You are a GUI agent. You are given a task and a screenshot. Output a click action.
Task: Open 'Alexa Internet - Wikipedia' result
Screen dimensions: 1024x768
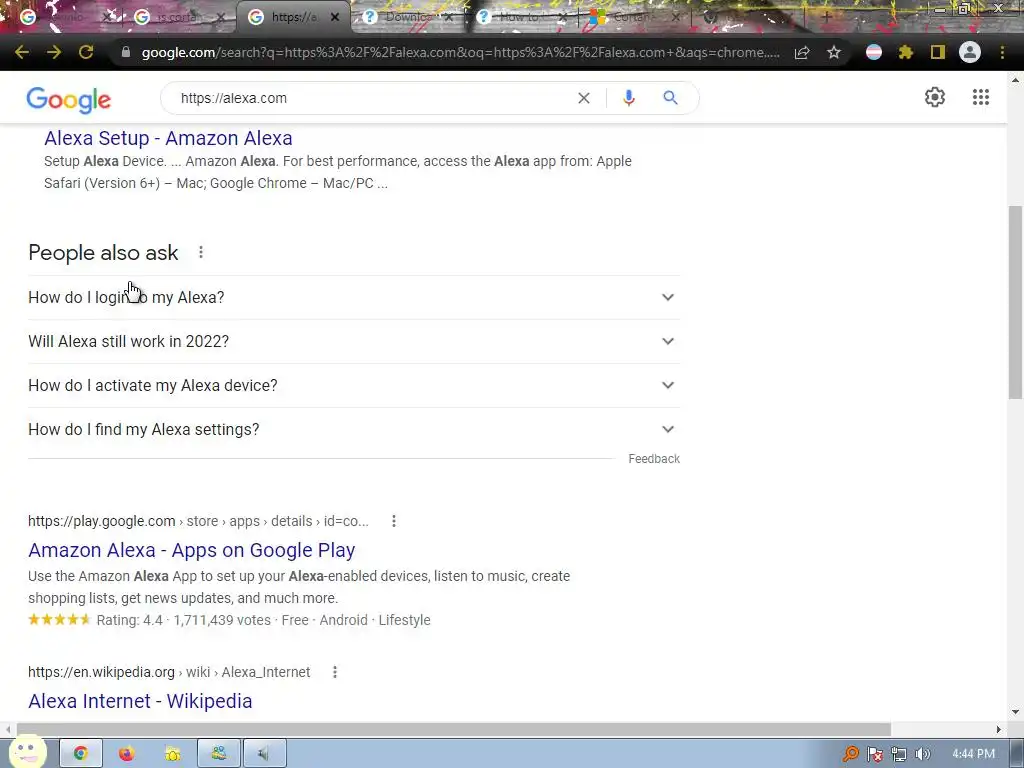[140, 701]
